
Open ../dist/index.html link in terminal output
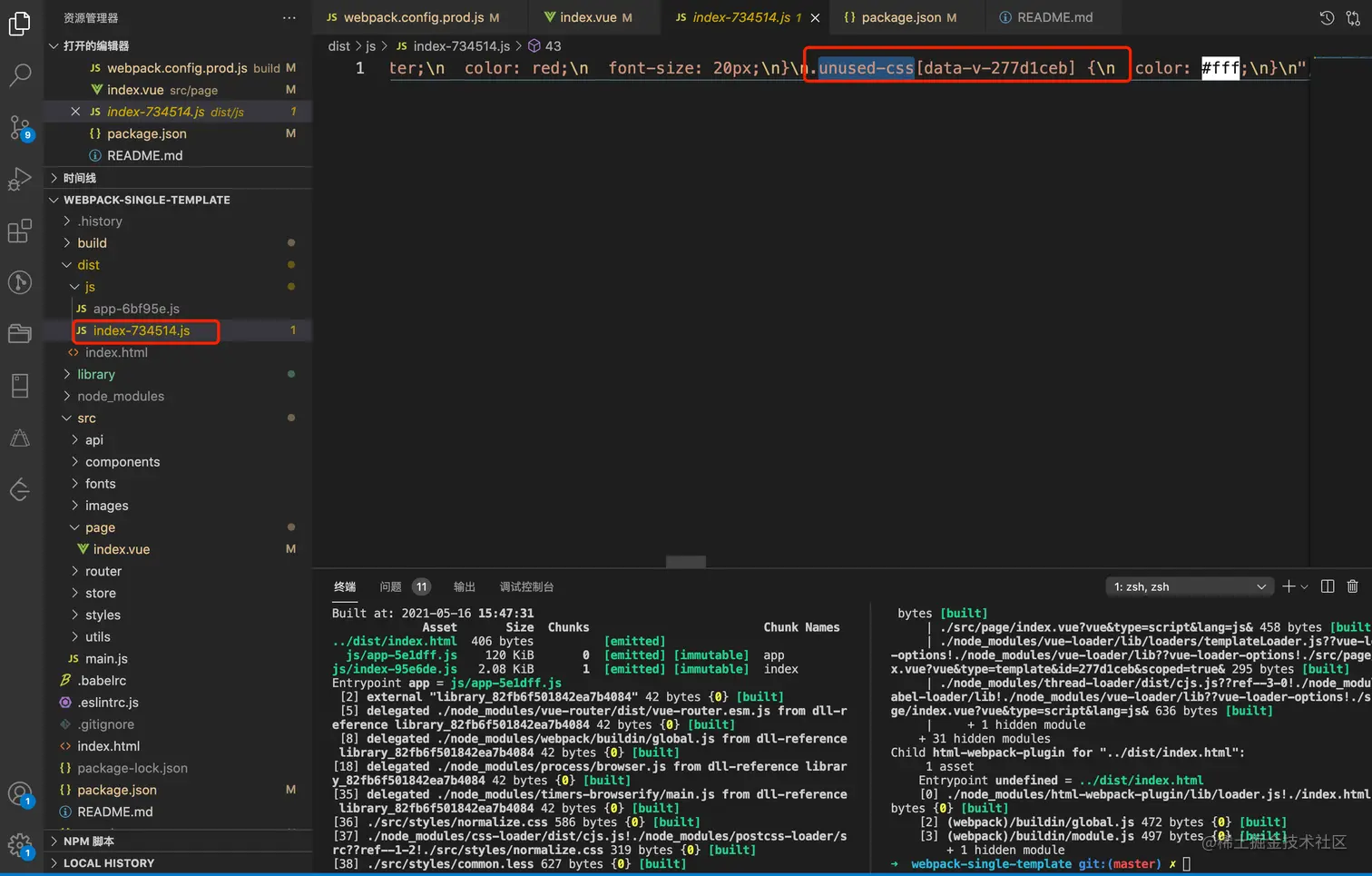tap(395, 641)
